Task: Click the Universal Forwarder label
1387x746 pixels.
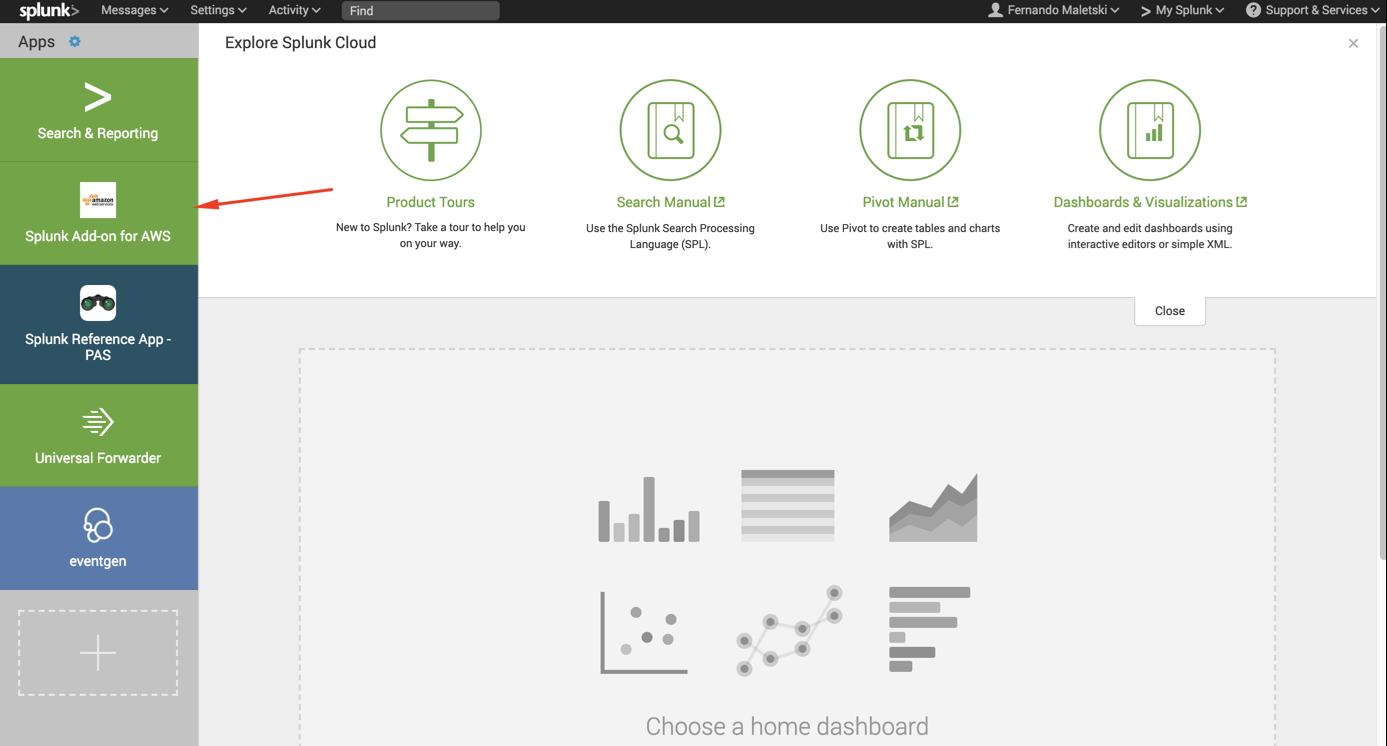Action: pyautogui.click(x=98, y=458)
